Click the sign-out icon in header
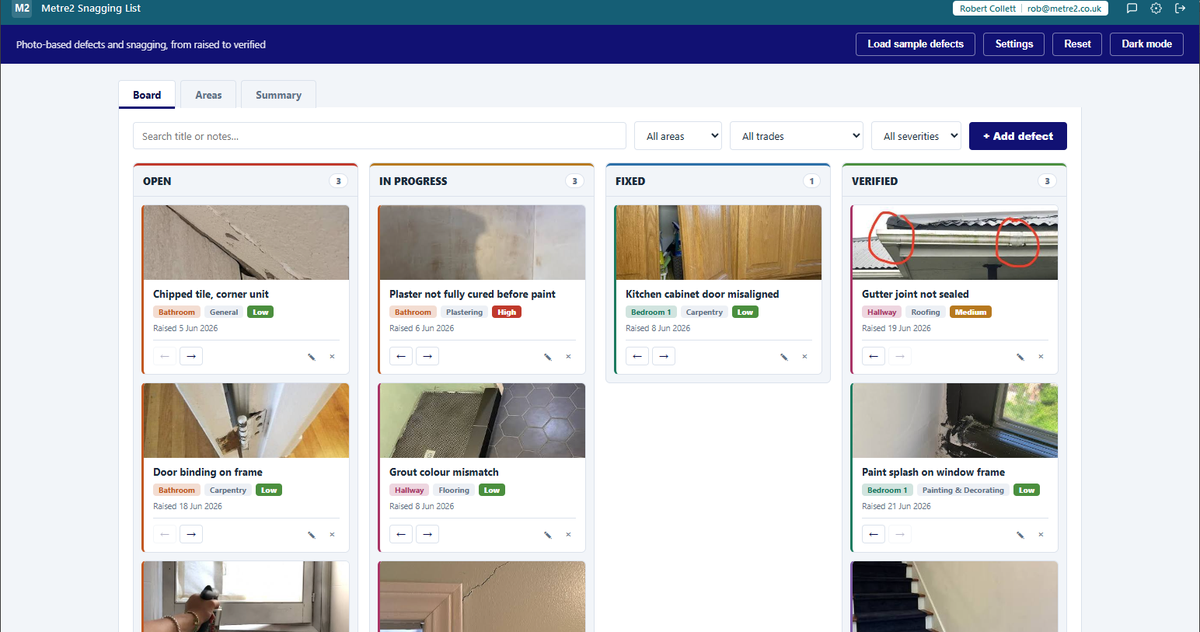This screenshot has height=632, width=1200. point(1180,8)
